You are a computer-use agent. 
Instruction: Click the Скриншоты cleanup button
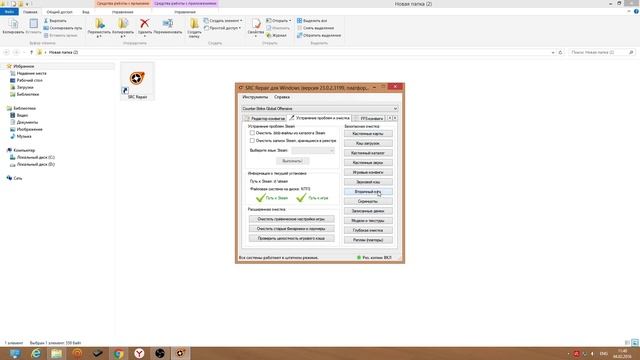(x=368, y=201)
